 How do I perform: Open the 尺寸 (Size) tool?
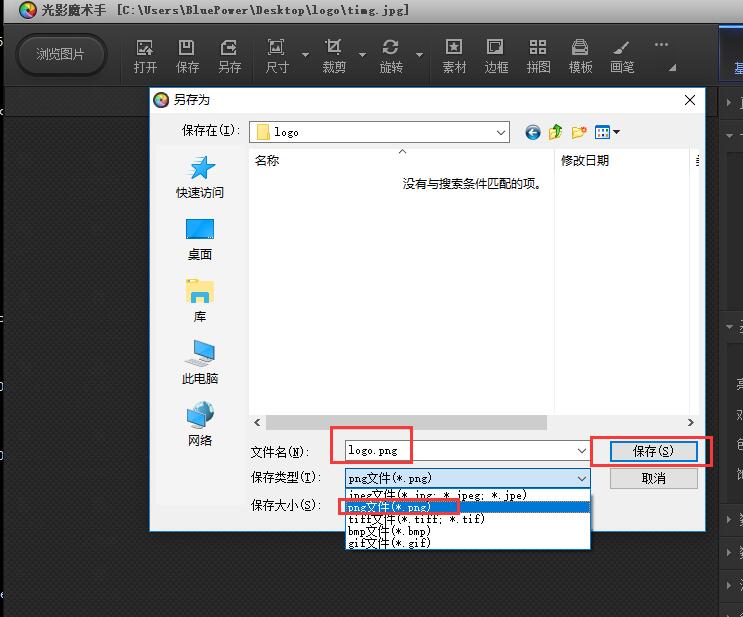point(277,56)
